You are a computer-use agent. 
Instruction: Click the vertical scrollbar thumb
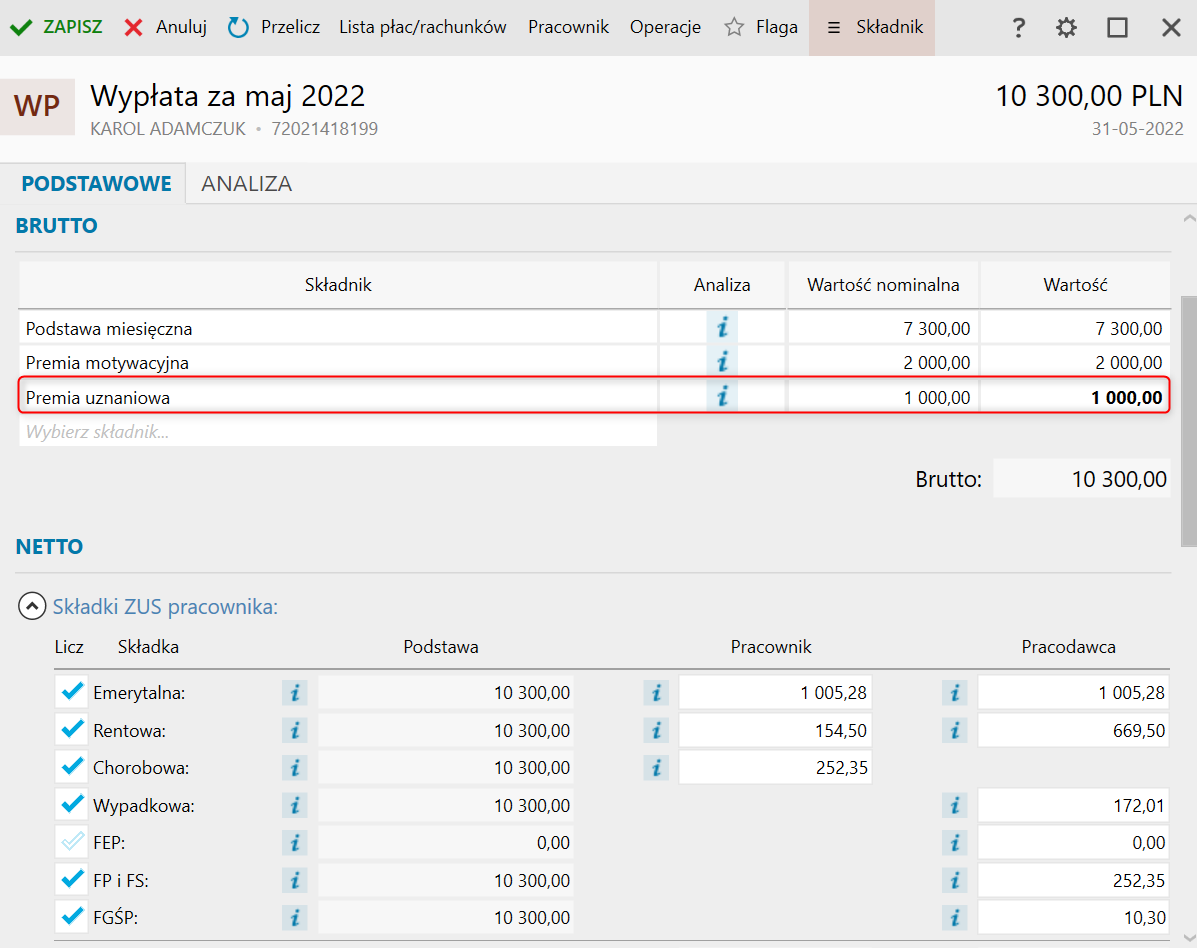pyautogui.click(x=1188, y=420)
